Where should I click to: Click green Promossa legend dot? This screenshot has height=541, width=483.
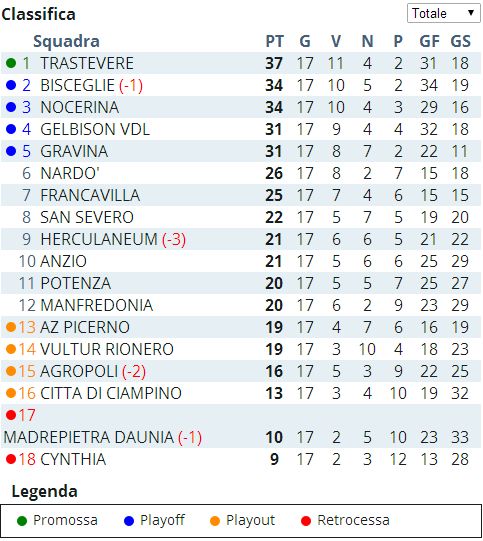(x=22, y=521)
